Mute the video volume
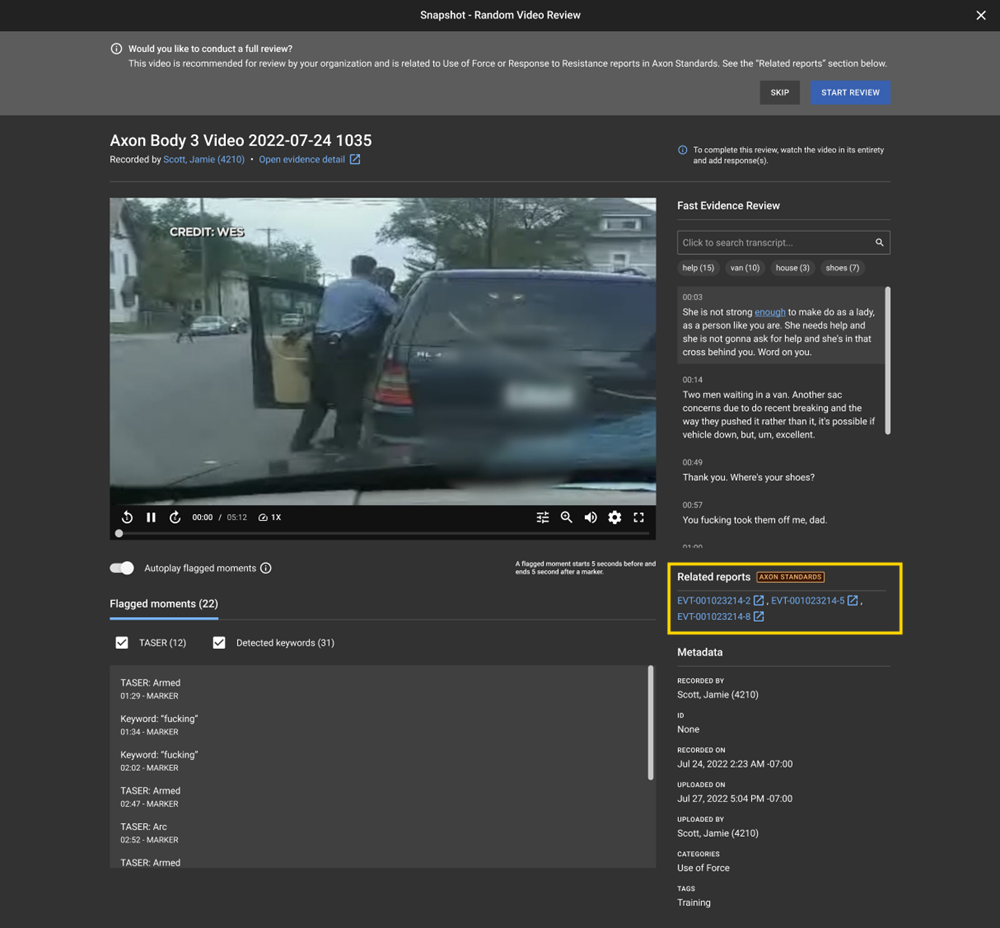Image resolution: width=1000 pixels, height=928 pixels. pos(590,517)
